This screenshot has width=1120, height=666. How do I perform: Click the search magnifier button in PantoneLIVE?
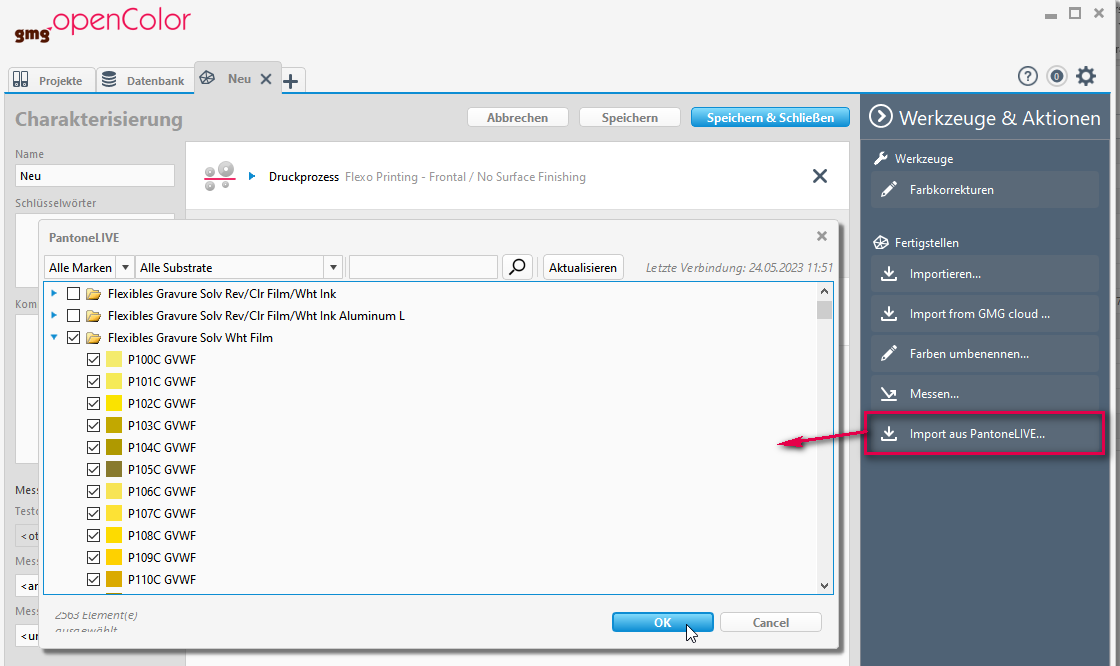tap(517, 267)
